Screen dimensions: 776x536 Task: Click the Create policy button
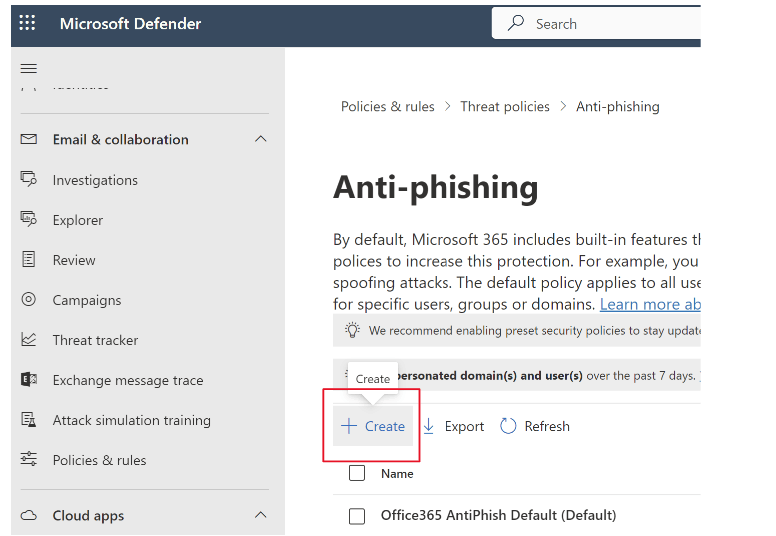point(373,426)
